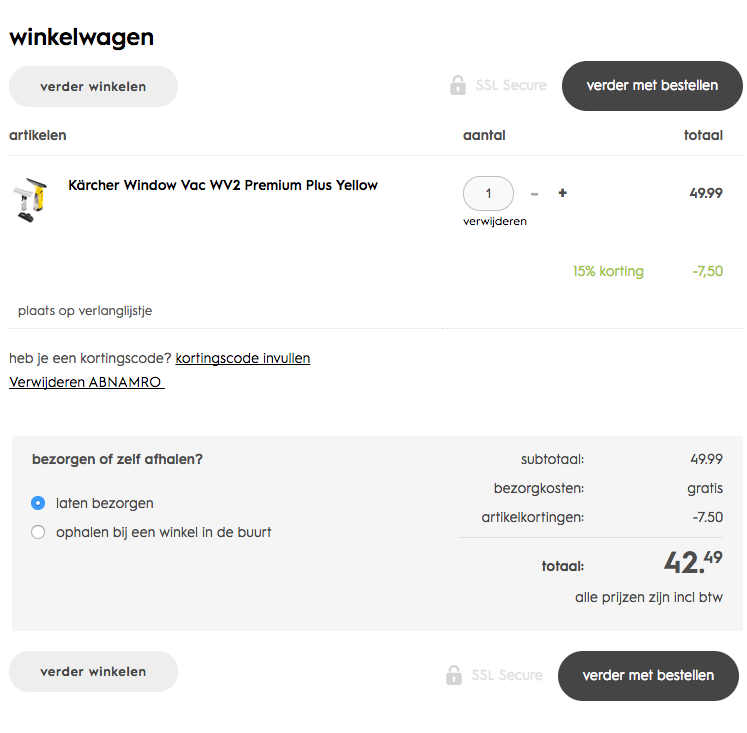Click the '15% korting' discount label

(608, 271)
